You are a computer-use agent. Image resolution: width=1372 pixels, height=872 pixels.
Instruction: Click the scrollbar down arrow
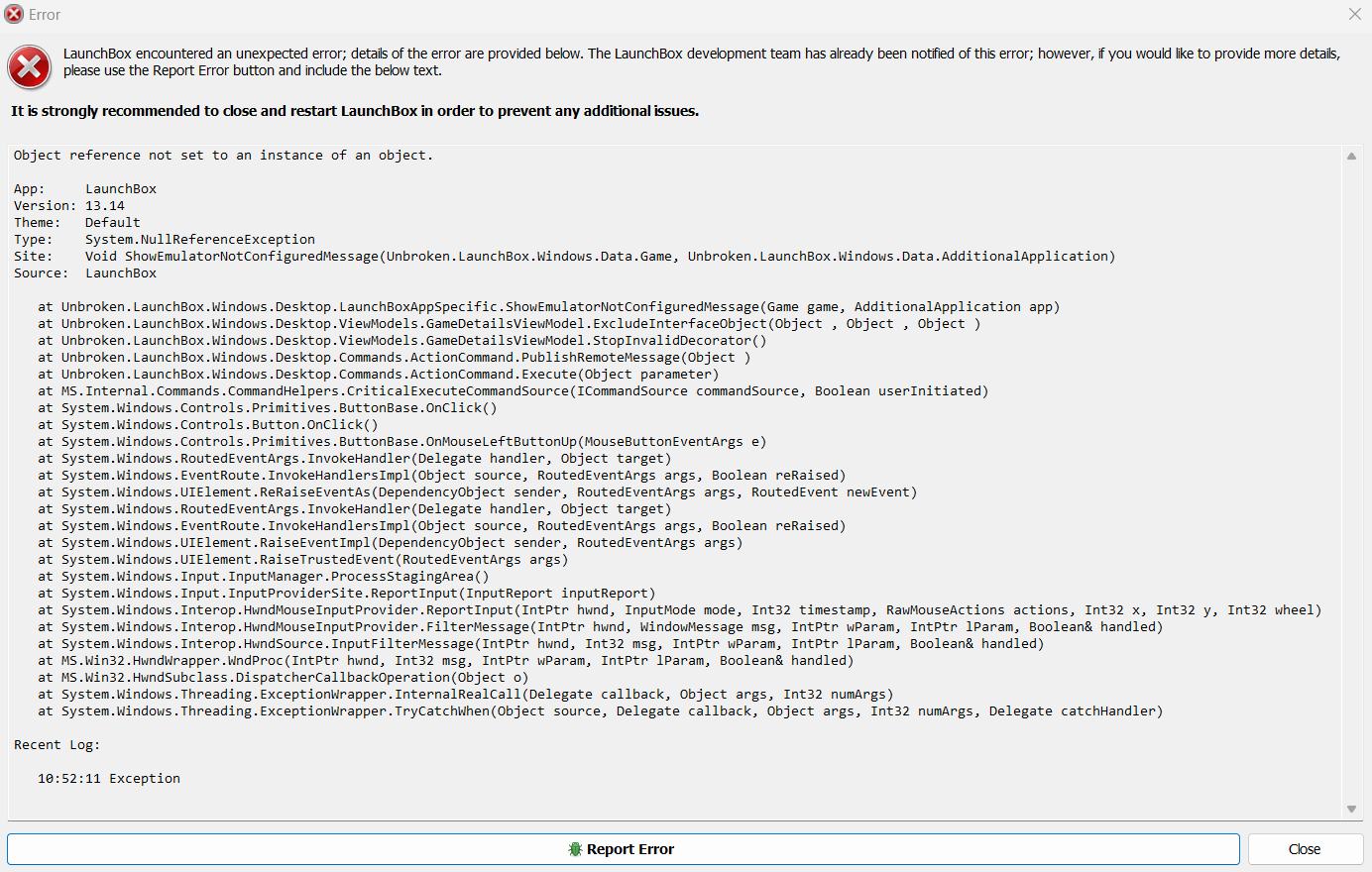click(x=1351, y=809)
